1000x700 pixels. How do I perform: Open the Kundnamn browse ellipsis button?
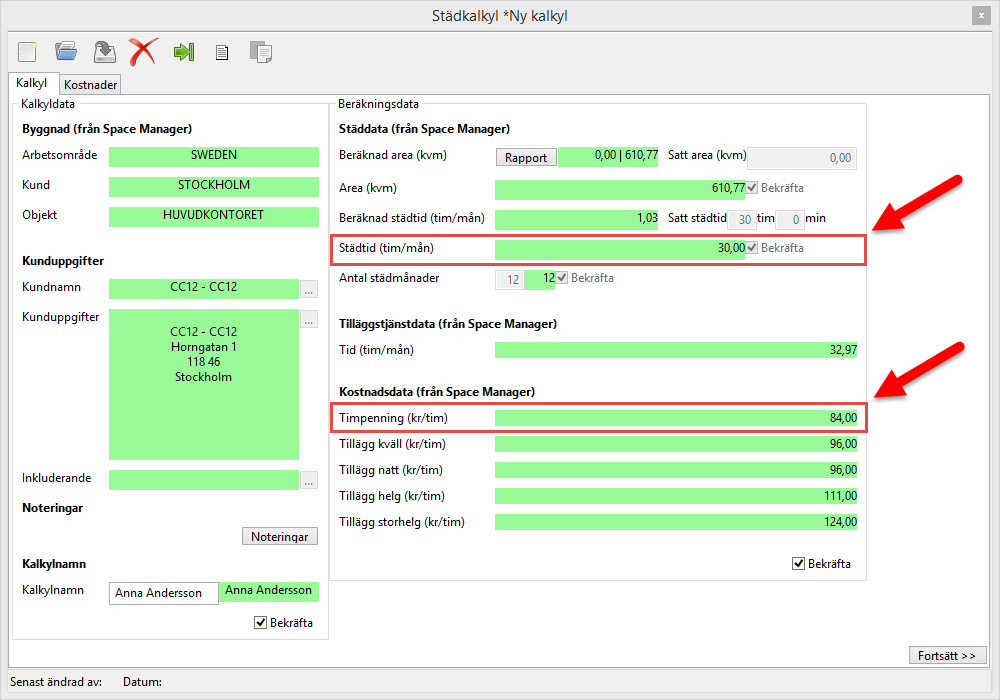tap(309, 289)
